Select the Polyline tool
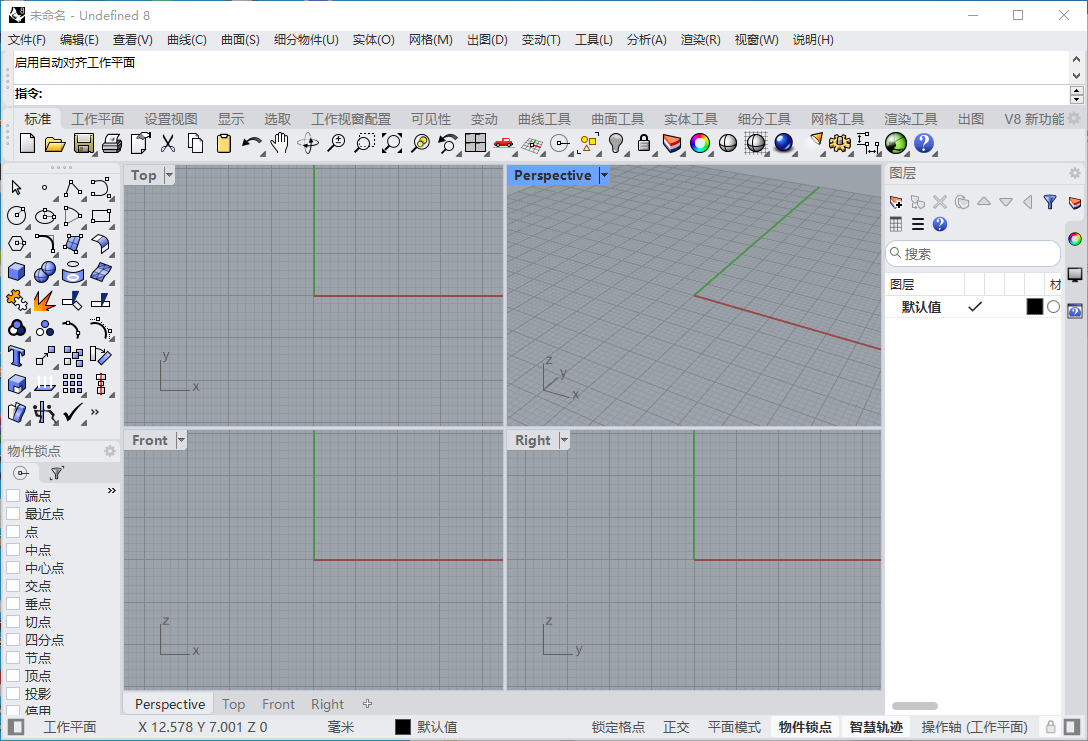 [72, 188]
